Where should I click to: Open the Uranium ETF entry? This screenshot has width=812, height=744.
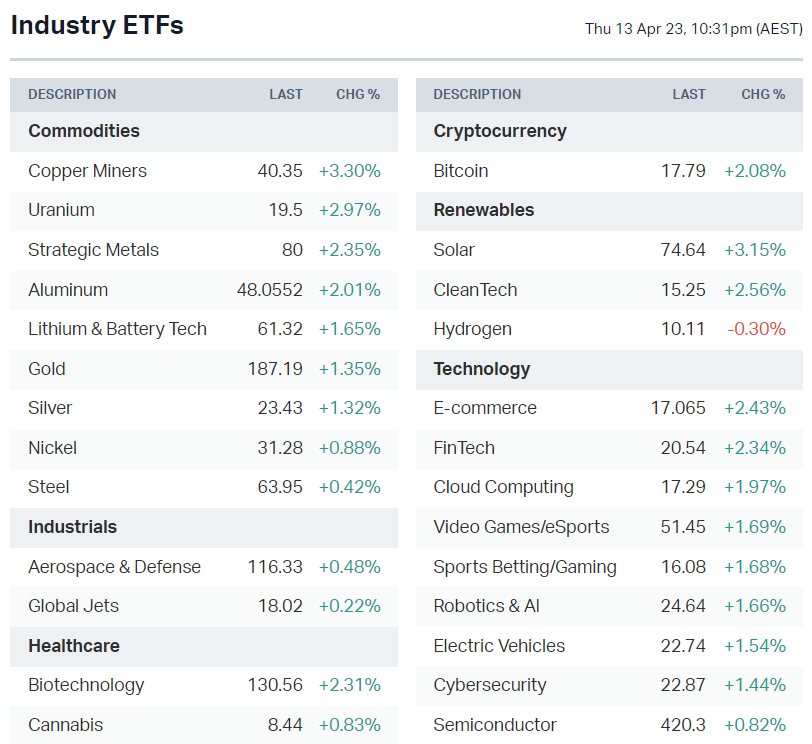pos(62,210)
